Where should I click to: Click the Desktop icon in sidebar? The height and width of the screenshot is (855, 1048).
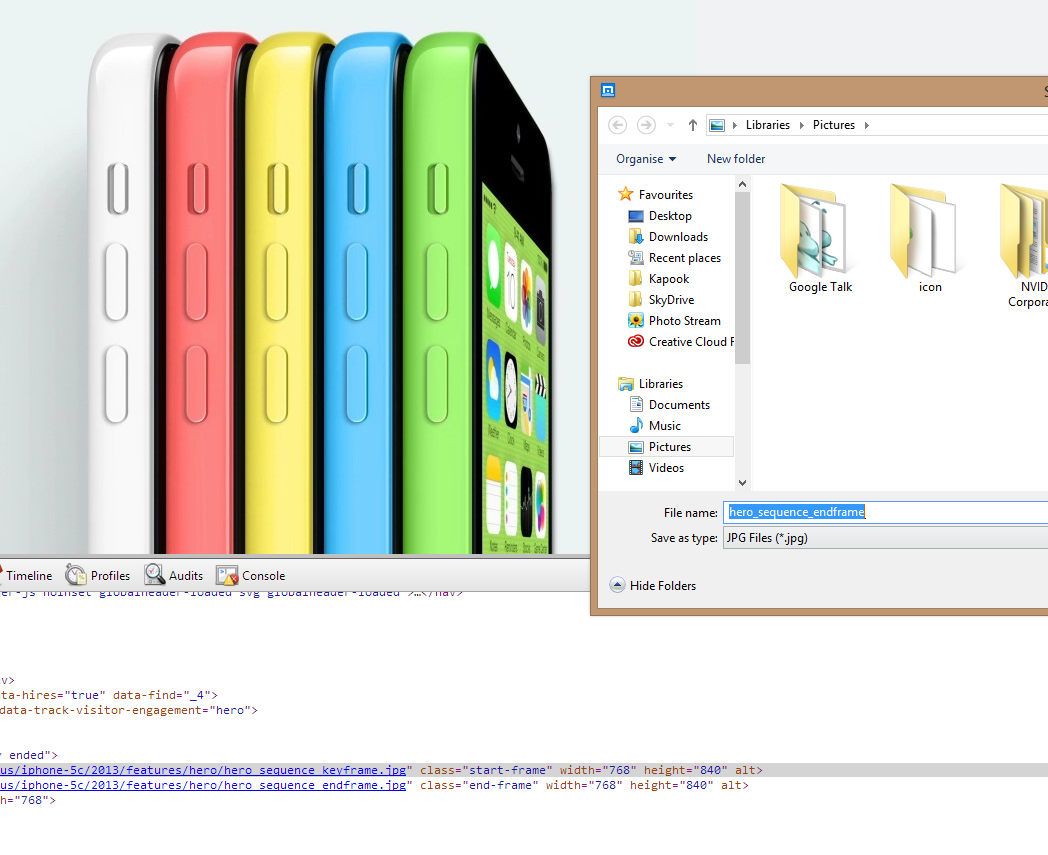tap(636, 216)
